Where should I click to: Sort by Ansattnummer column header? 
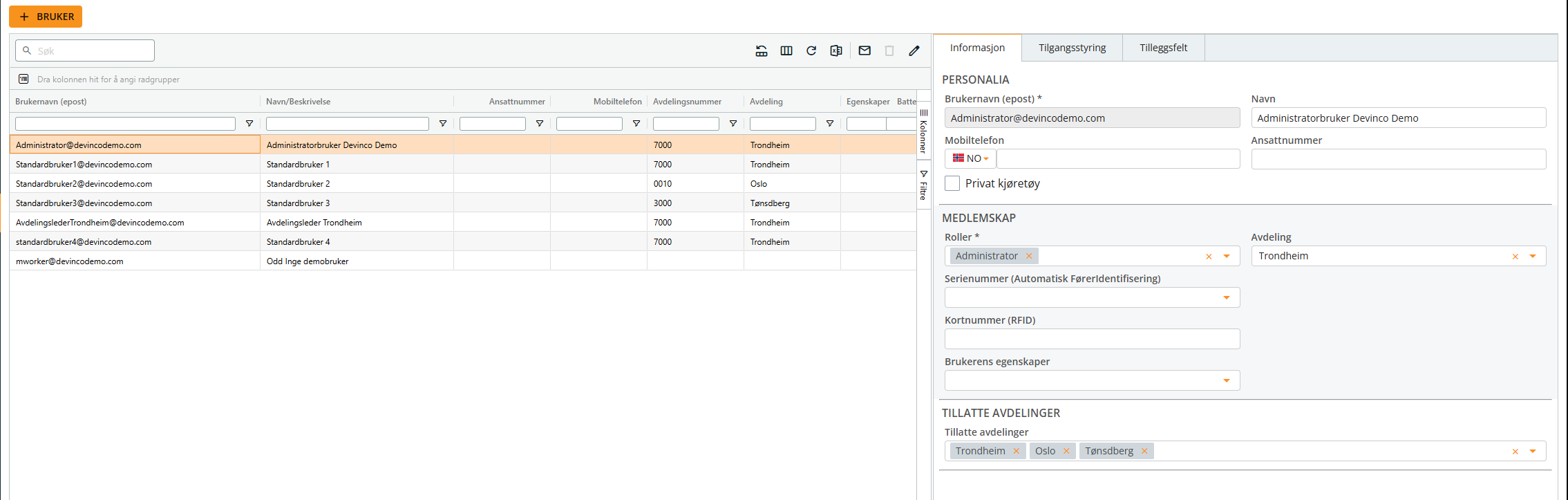pyautogui.click(x=517, y=102)
